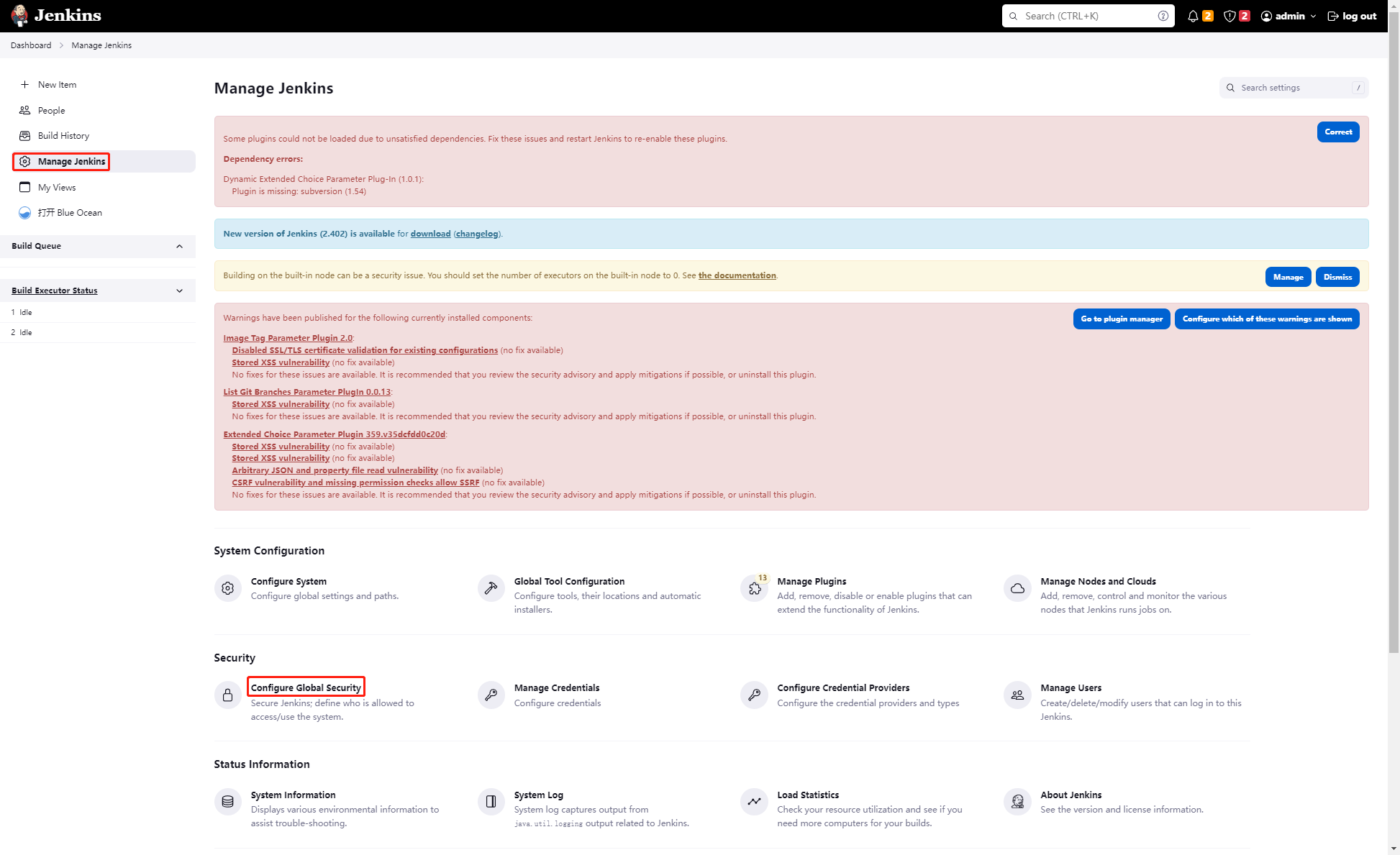Click the Jenkins butler logo icon

19,15
